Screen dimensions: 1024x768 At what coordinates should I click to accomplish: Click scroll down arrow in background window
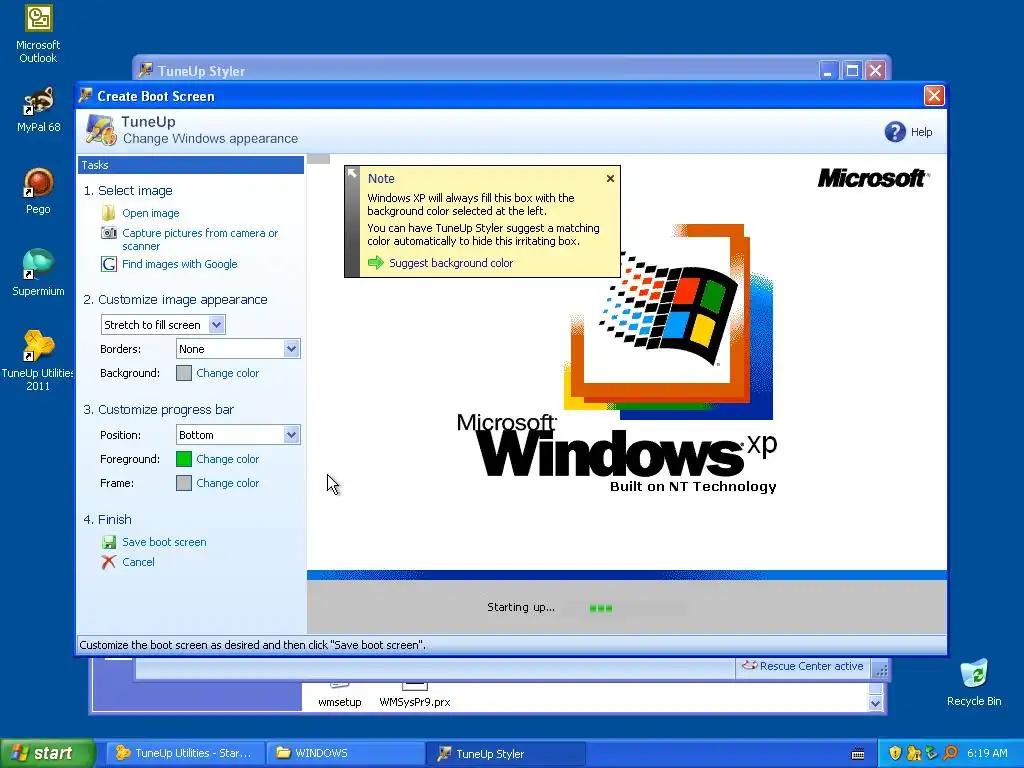coord(876,703)
